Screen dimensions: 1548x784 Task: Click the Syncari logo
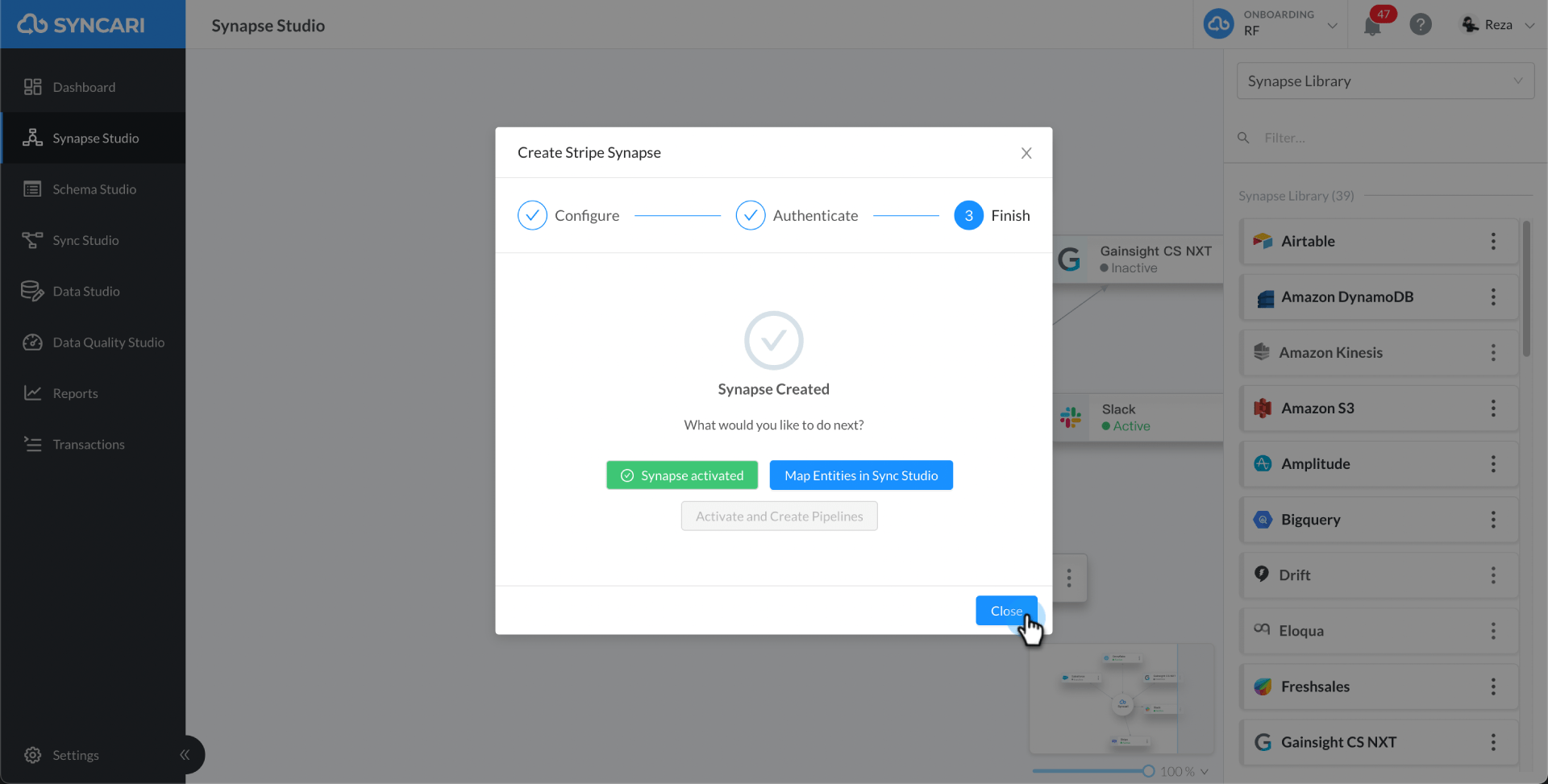click(x=81, y=24)
